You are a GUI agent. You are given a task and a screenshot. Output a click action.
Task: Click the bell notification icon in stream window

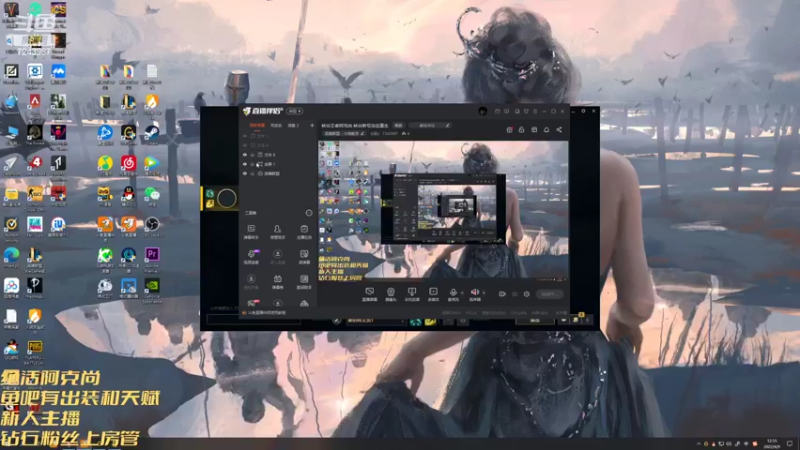(546, 130)
